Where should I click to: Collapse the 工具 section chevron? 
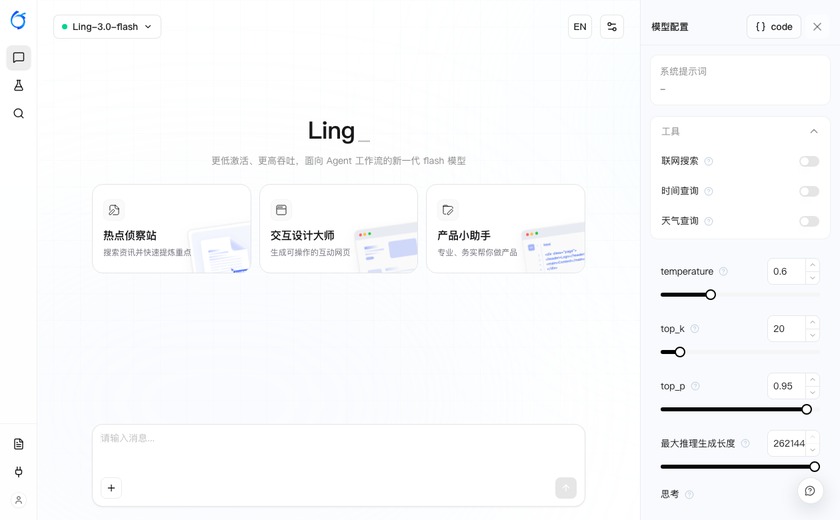click(814, 131)
